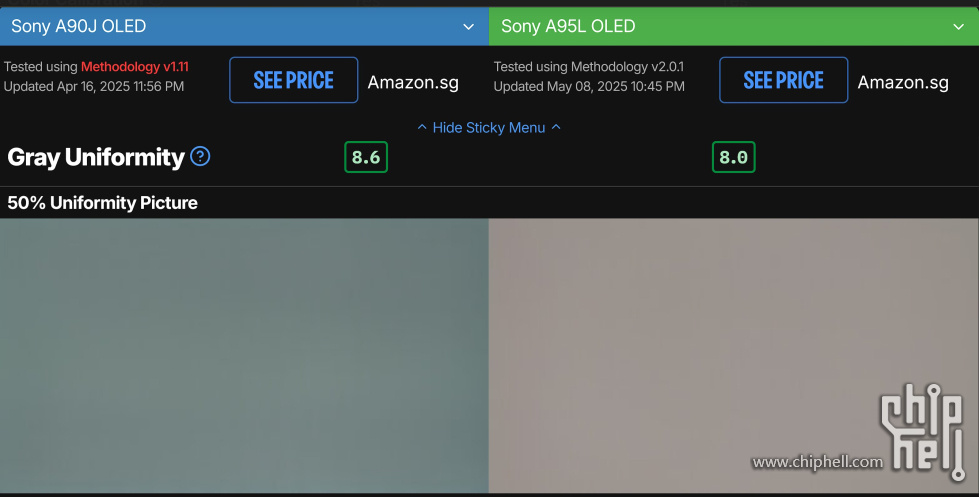The width and height of the screenshot is (979, 497).
Task: Click the Gray Uniformity heading
Action: pos(96,157)
